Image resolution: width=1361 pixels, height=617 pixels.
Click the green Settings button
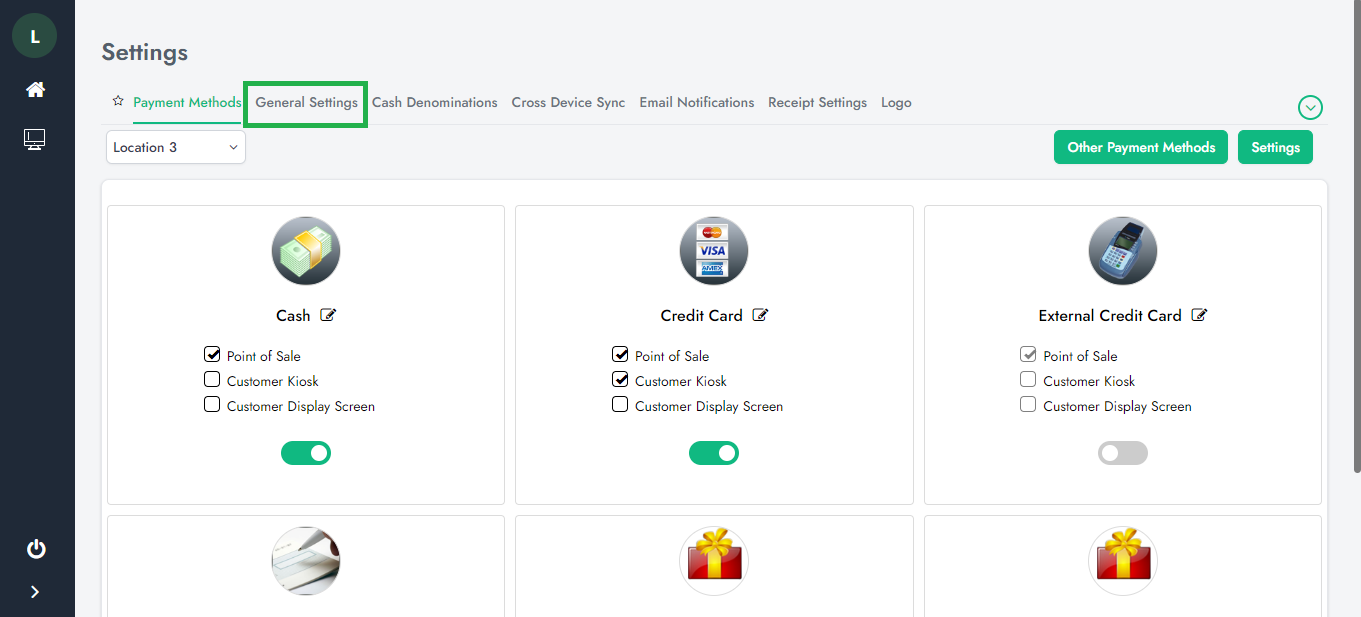(x=1275, y=147)
